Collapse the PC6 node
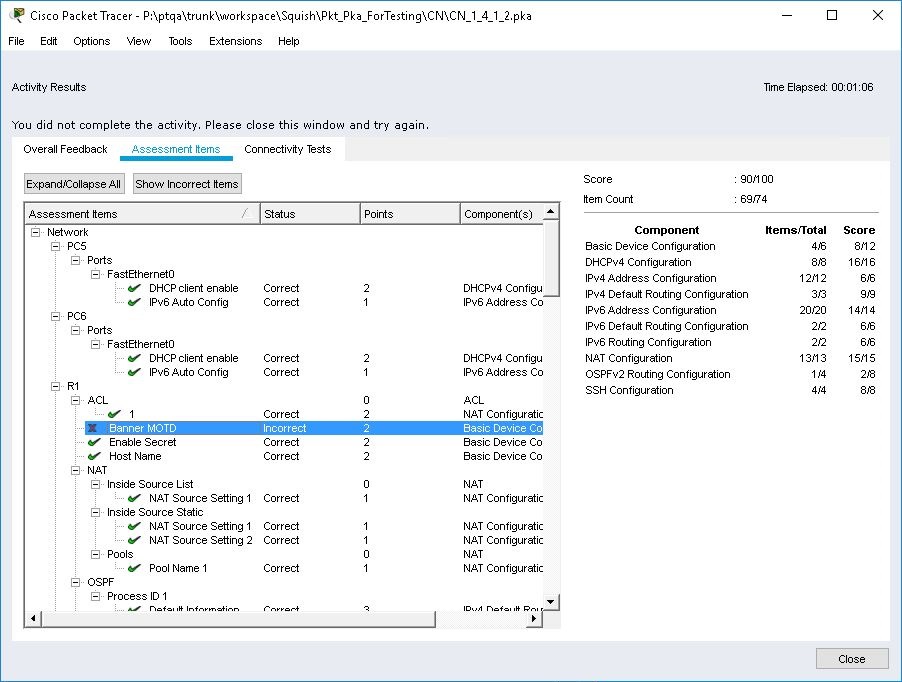This screenshot has width=902, height=682. point(56,316)
